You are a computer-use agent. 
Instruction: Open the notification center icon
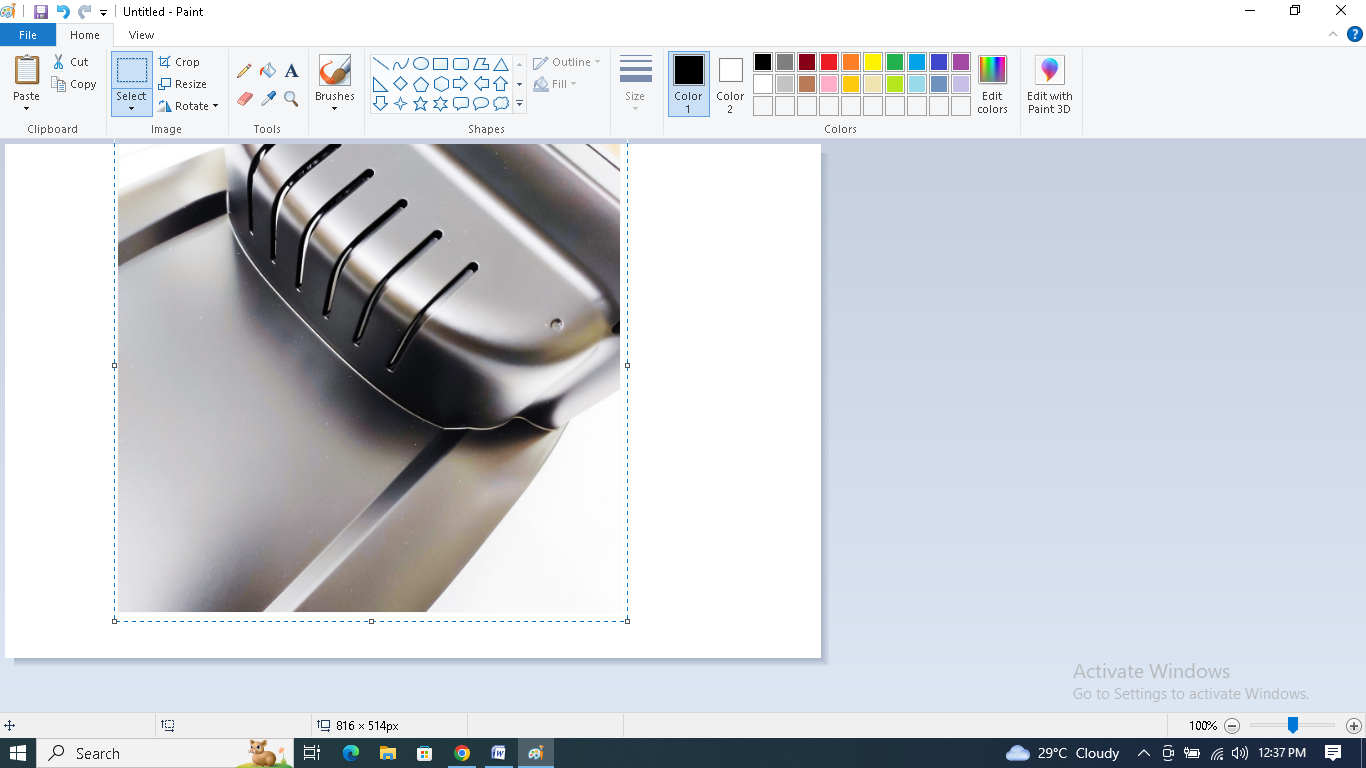1333,753
